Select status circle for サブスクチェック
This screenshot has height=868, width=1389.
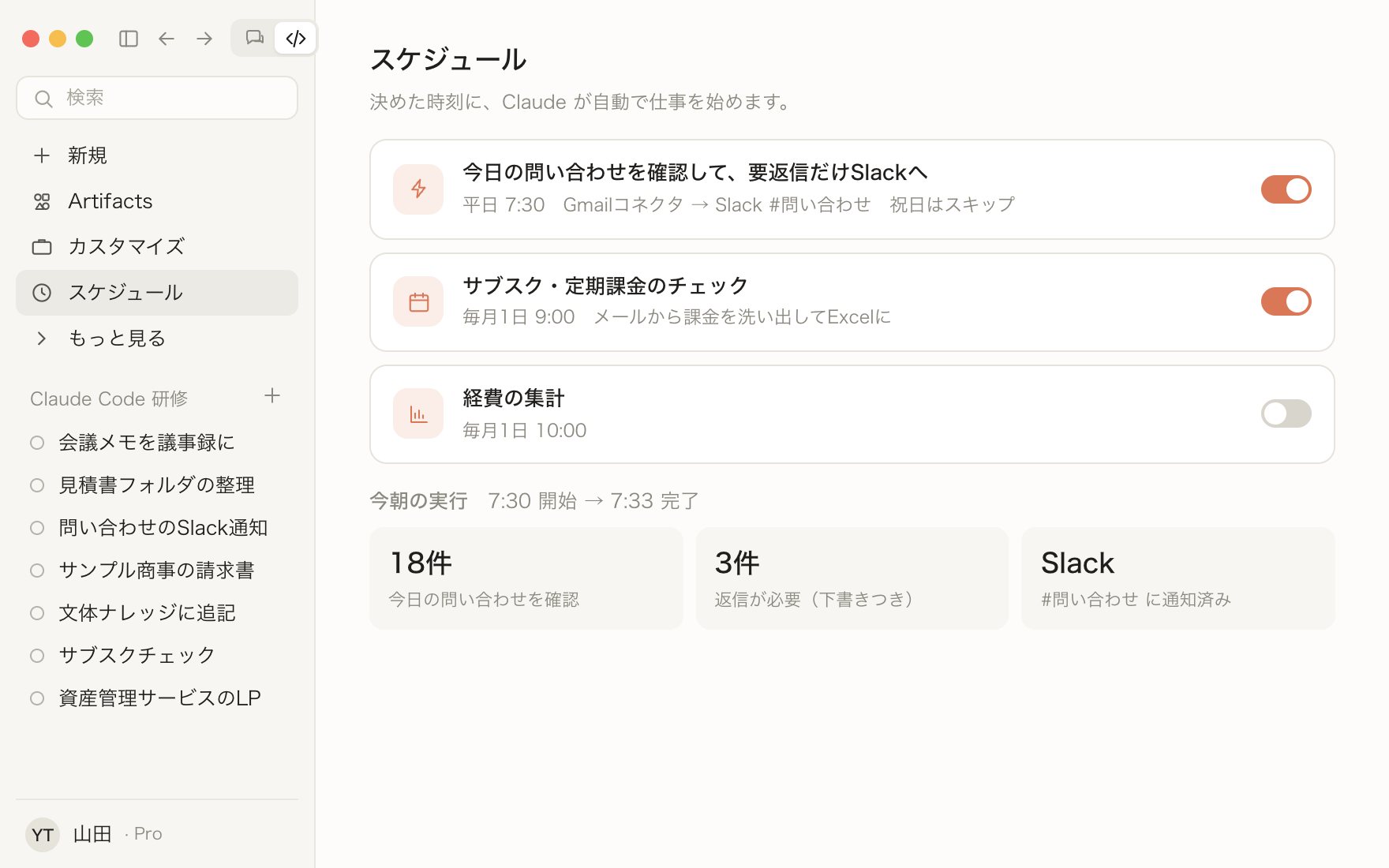click(x=37, y=656)
